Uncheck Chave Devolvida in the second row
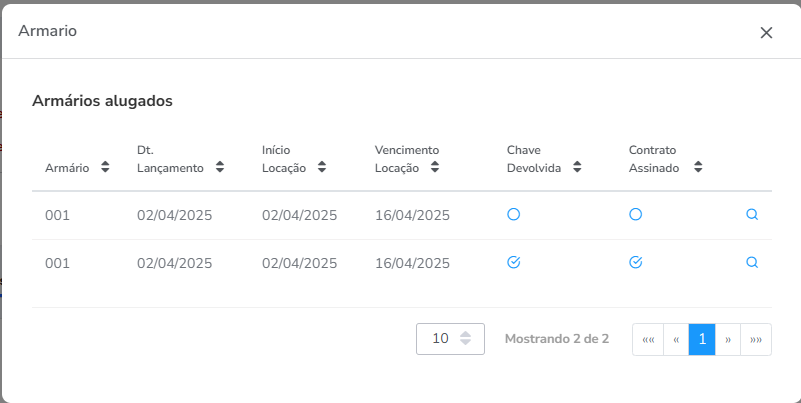801x403 pixels. 513,262
